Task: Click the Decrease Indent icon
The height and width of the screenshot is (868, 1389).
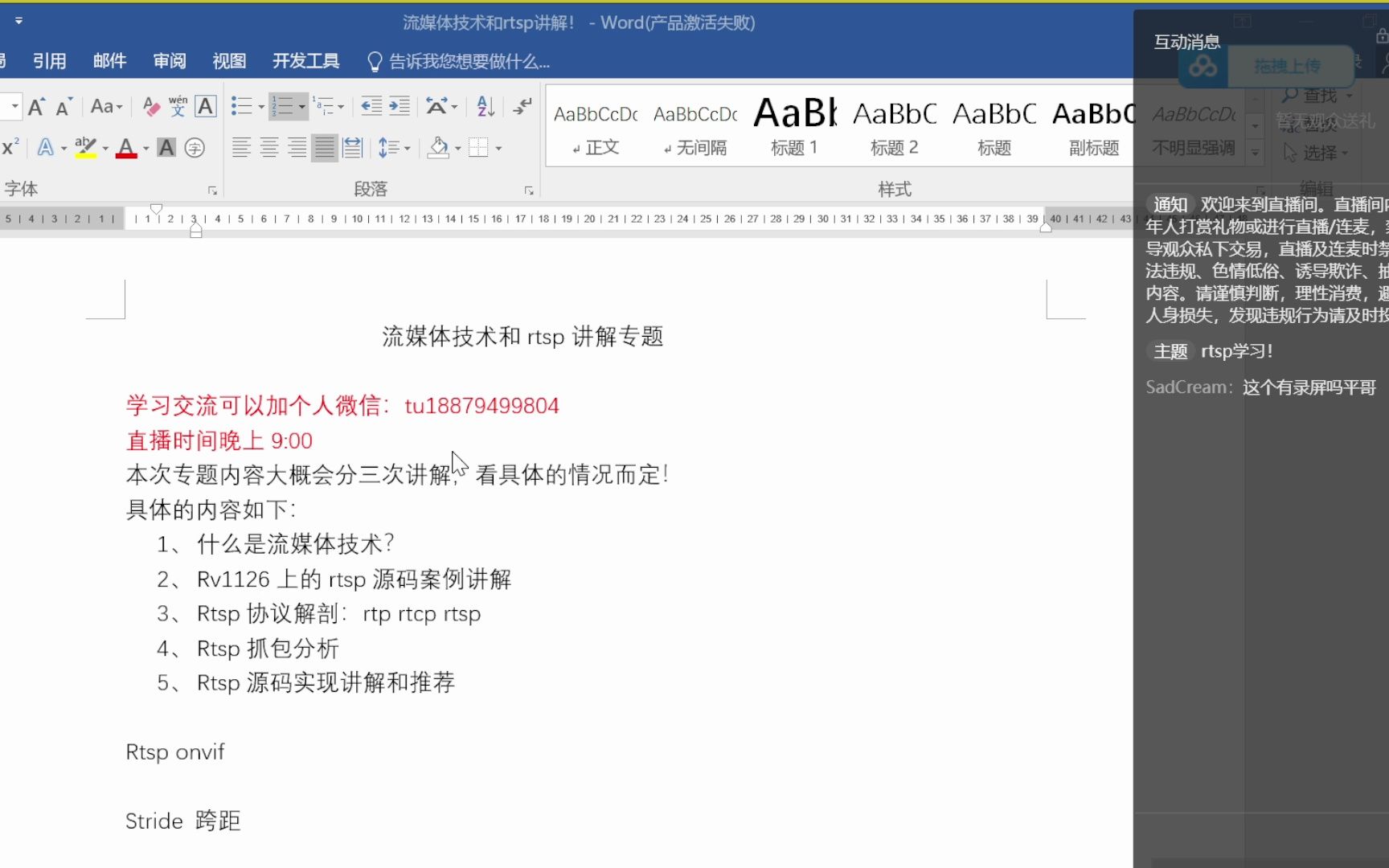Action: pyautogui.click(x=371, y=105)
